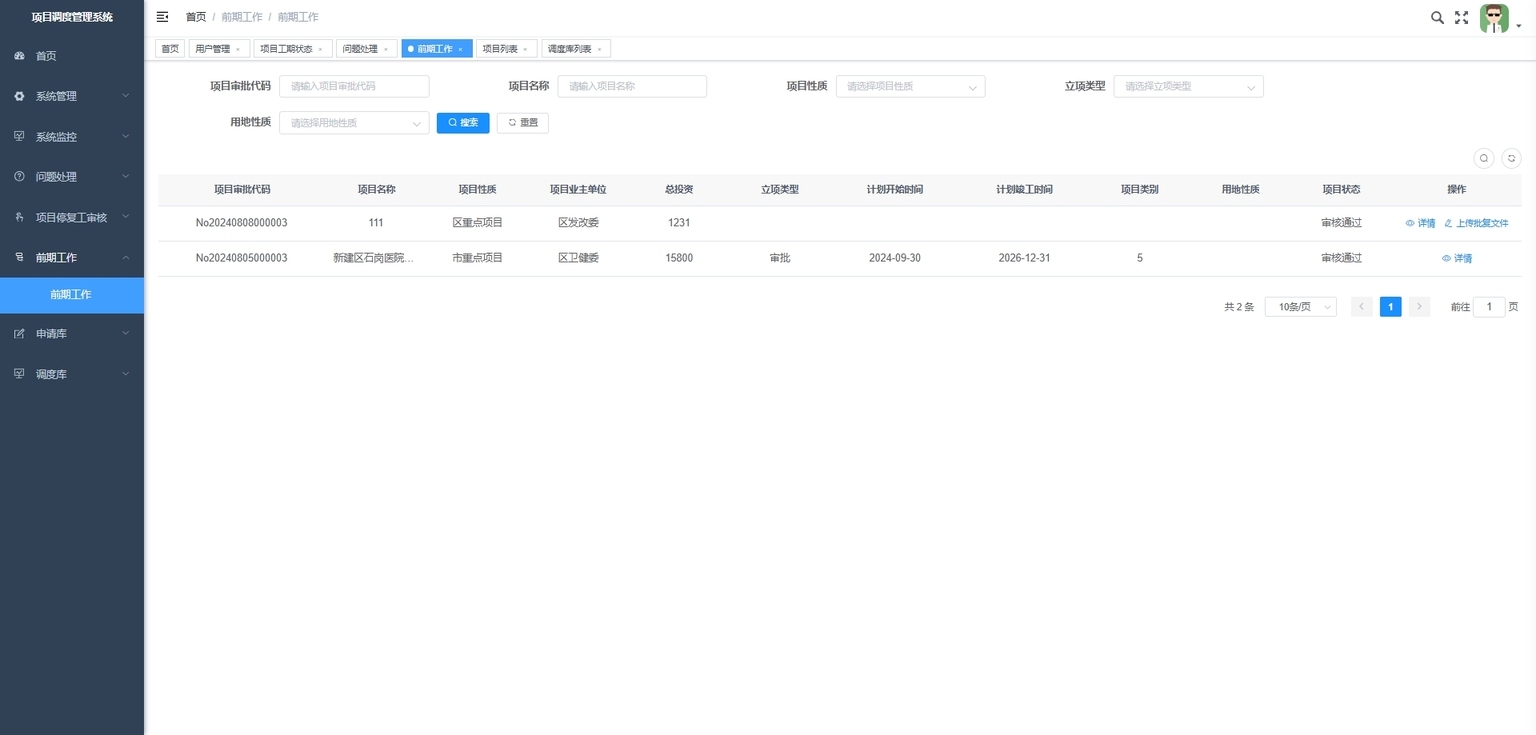Click cell 区发改委 in table

point(578,223)
